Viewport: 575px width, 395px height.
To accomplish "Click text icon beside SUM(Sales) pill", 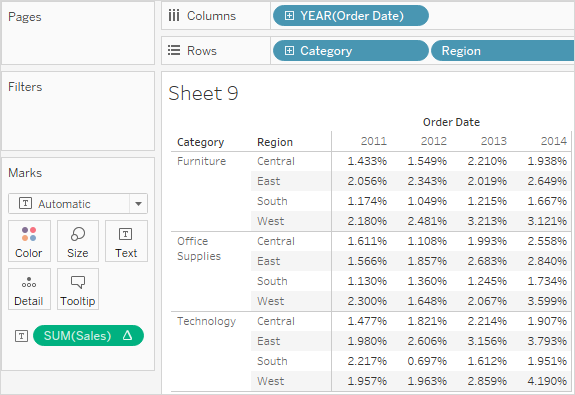I will tap(21, 336).
